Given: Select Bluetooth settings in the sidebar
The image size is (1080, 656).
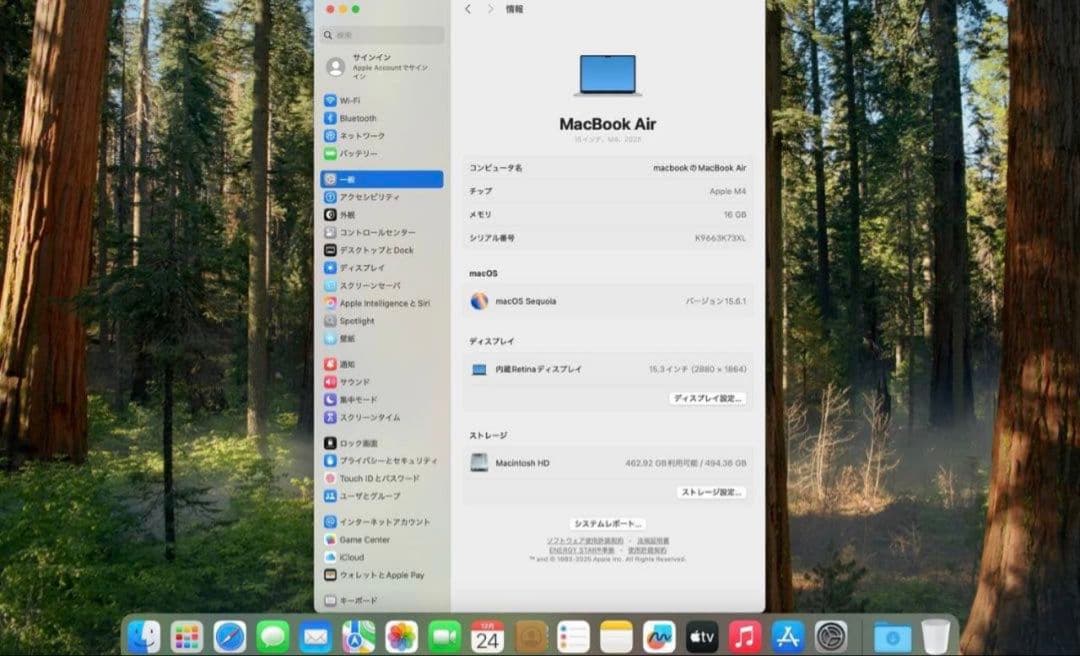Looking at the screenshot, I should point(362,117).
